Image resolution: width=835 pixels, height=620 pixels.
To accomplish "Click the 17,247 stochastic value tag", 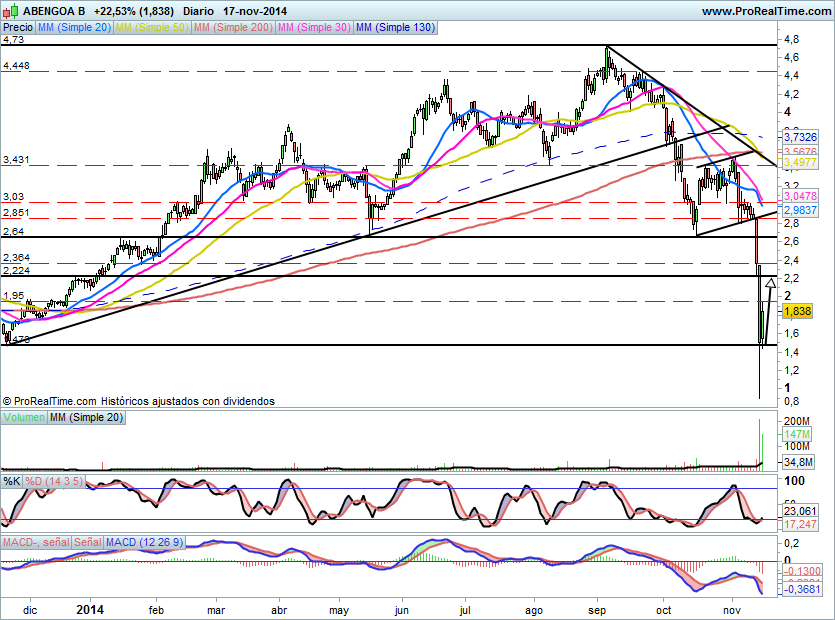I will click(800, 524).
